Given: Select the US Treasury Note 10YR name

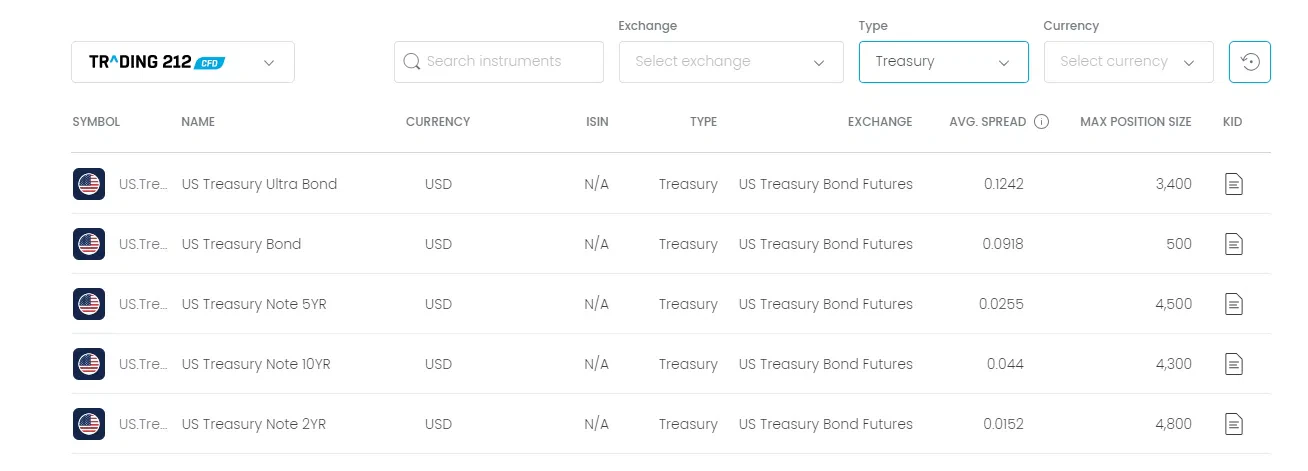Looking at the screenshot, I should click(256, 364).
